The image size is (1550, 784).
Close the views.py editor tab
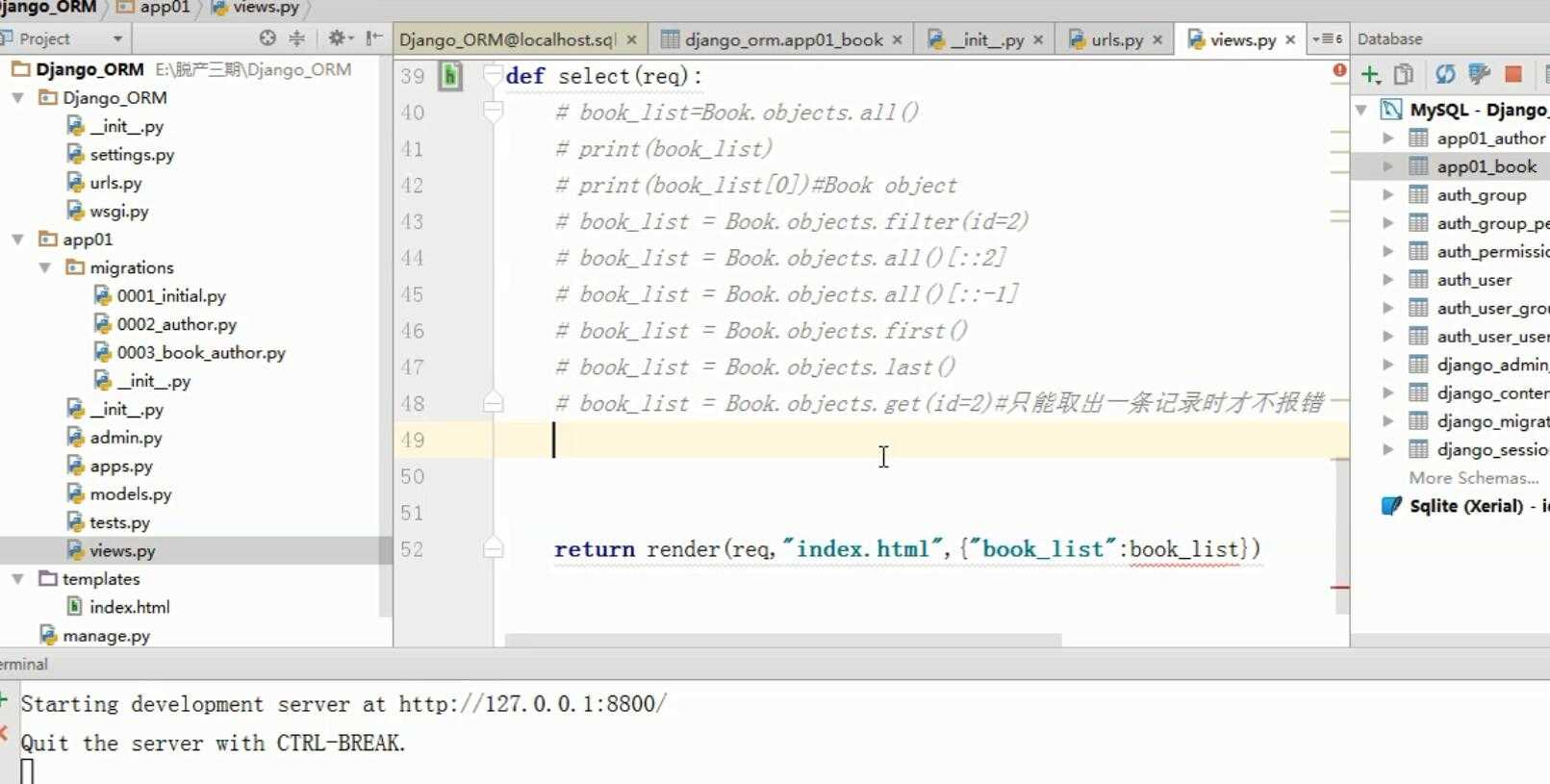(1290, 39)
